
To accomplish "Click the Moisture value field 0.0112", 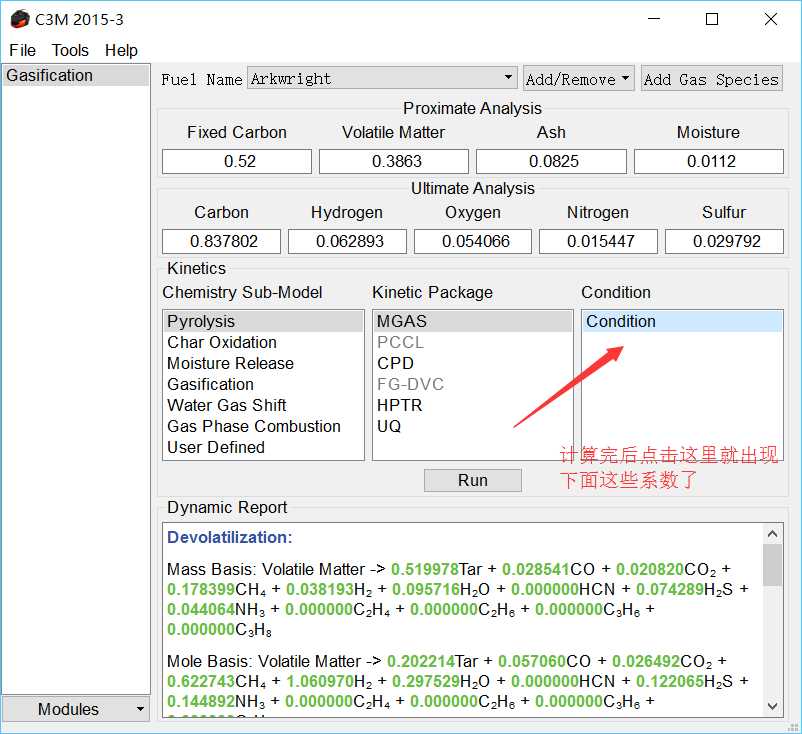I will 709,162.
